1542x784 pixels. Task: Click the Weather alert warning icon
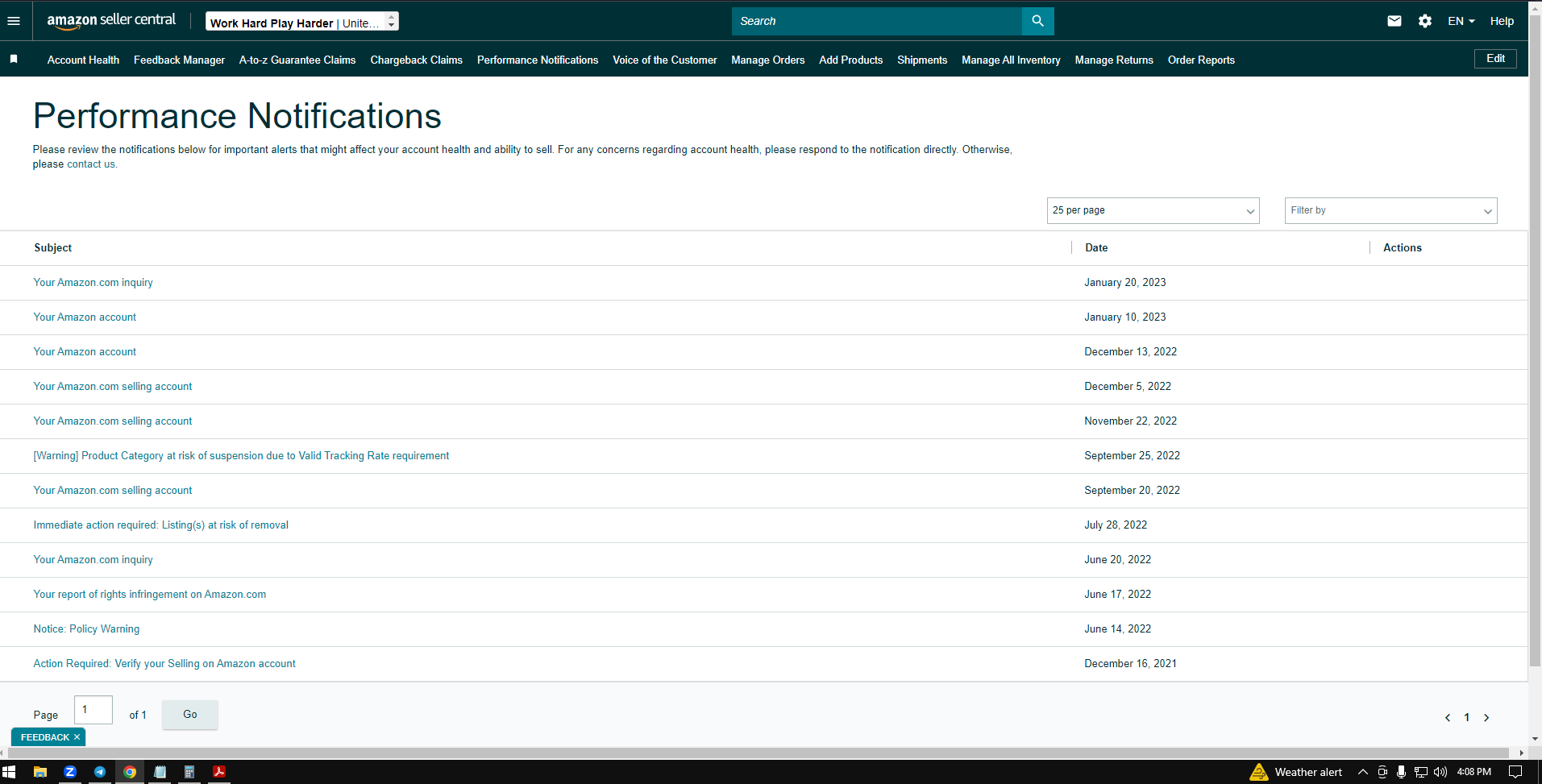pyautogui.click(x=1258, y=772)
